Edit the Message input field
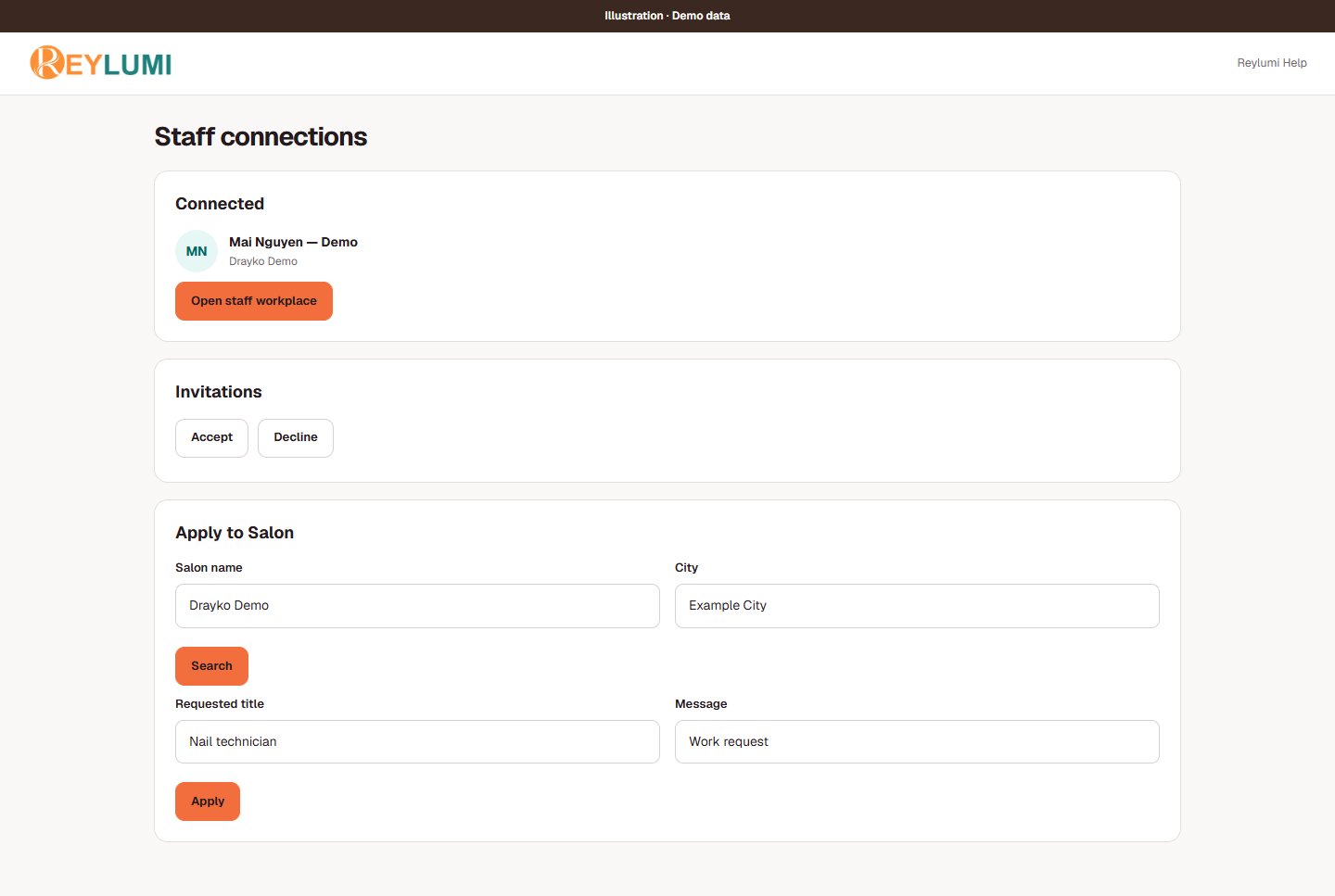The width and height of the screenshot is (1335, 896). point(917,742)
